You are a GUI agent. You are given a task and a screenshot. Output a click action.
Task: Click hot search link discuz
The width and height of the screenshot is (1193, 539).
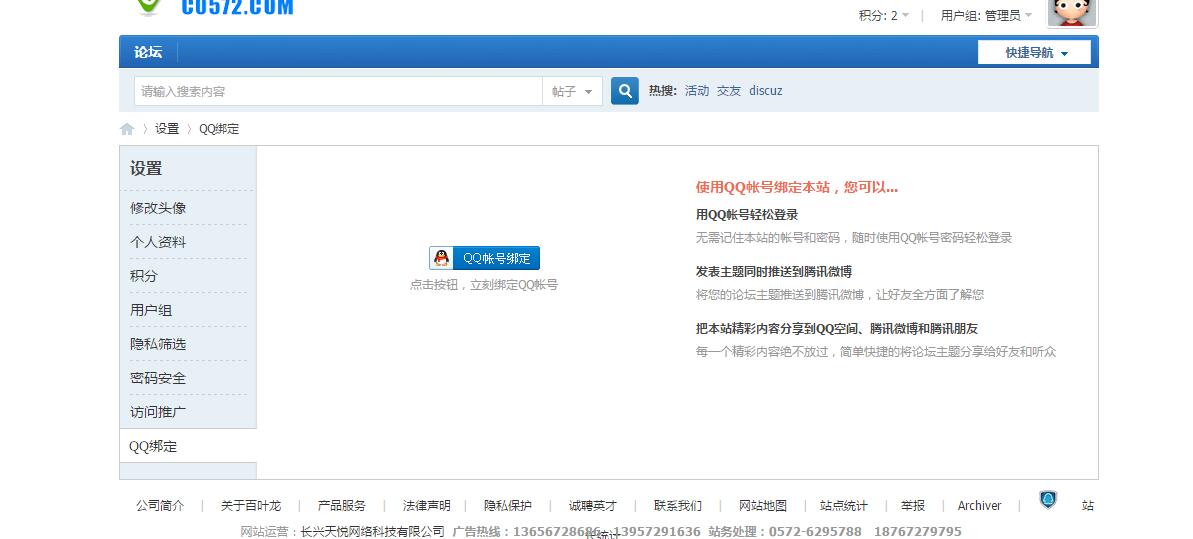pos(765,91)
